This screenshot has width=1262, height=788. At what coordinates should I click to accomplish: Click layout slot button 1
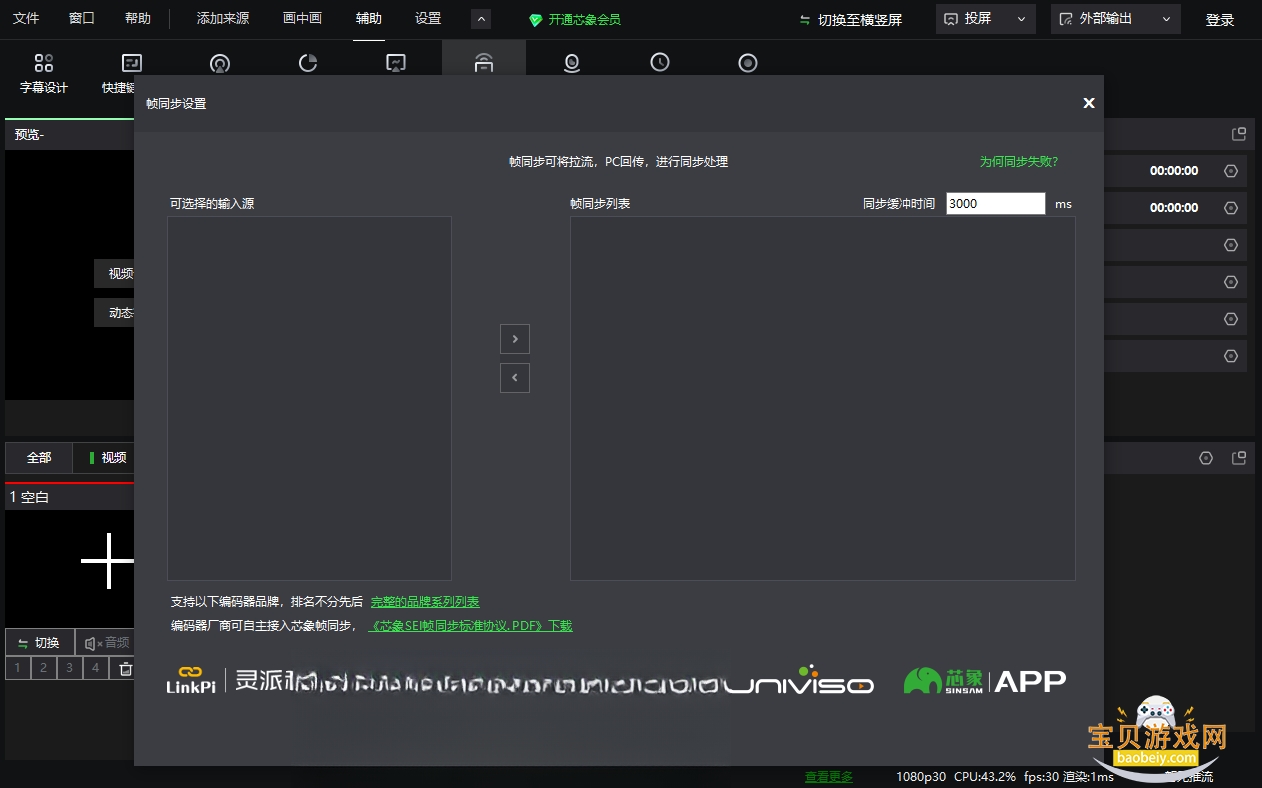point(17,668)
